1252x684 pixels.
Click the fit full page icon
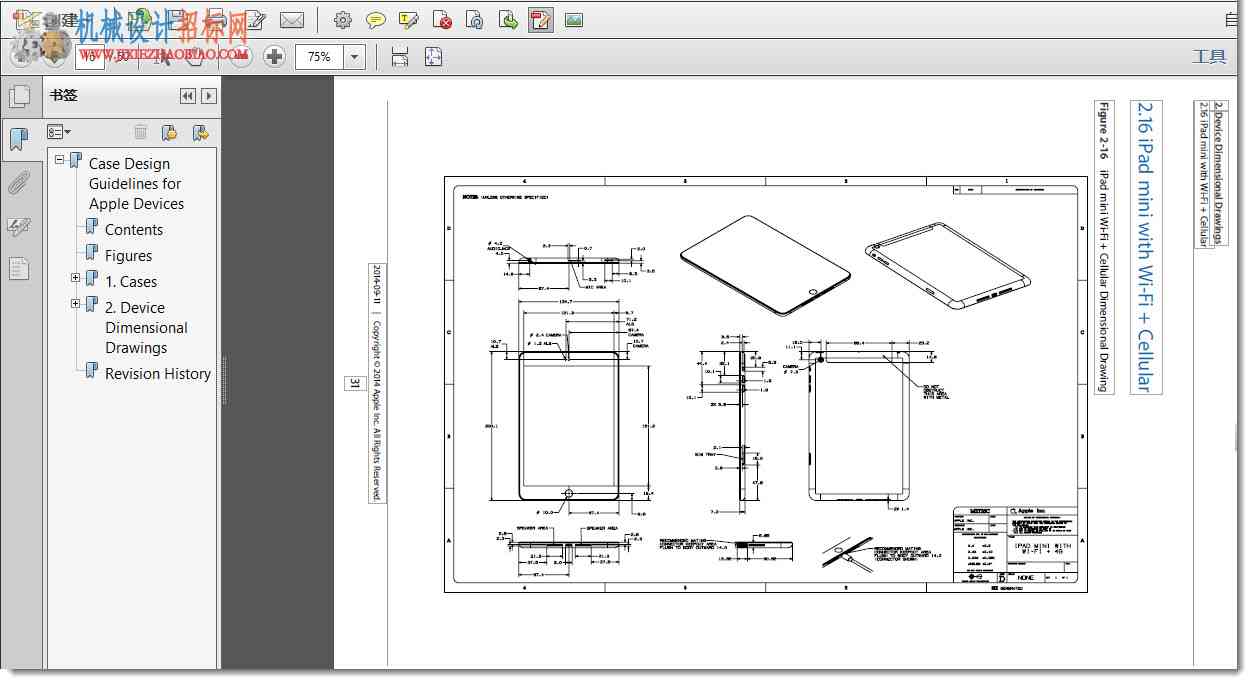[x=433, y=57]
